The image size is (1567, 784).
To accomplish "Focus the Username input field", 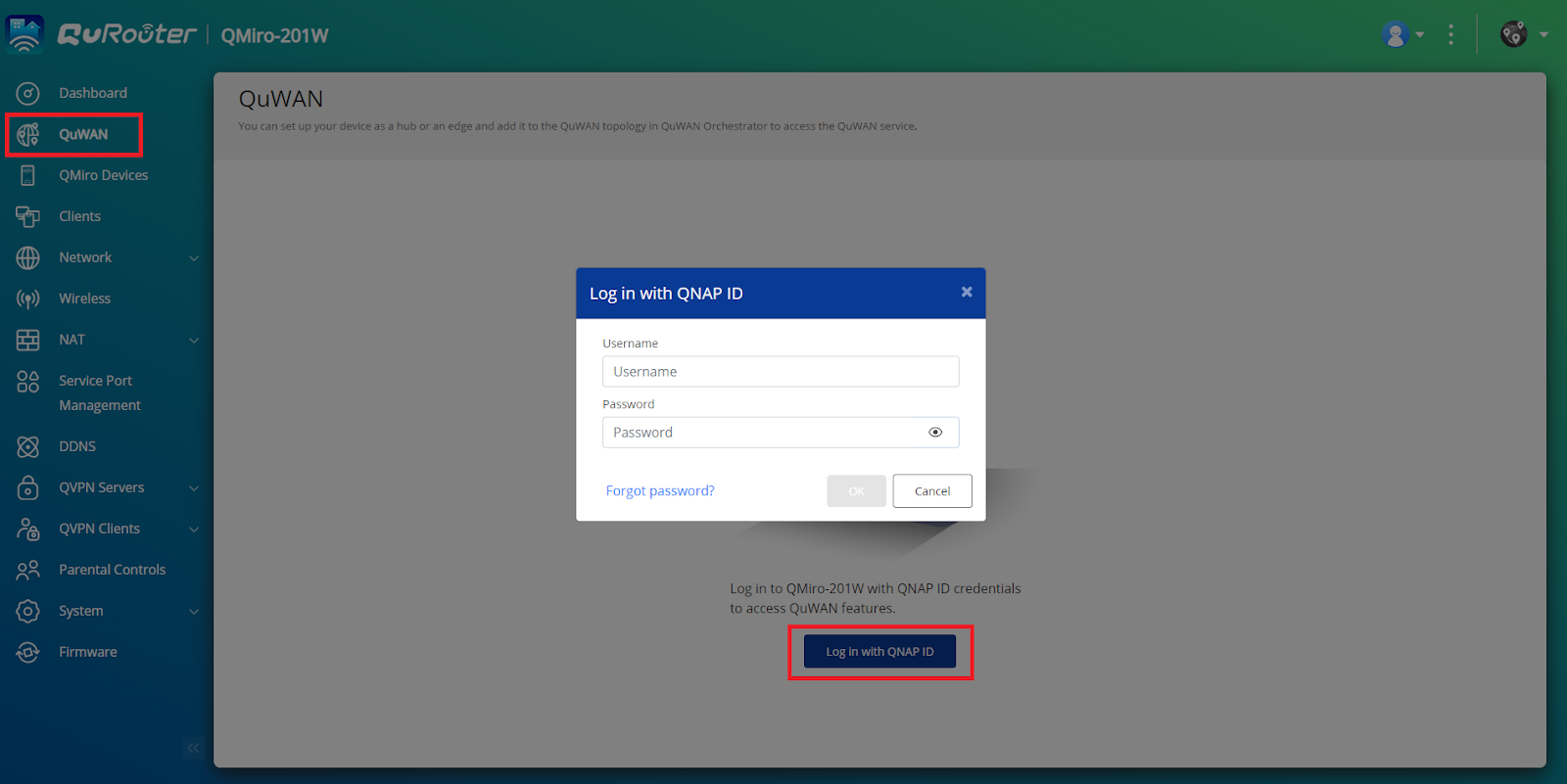I will (781, 372).
